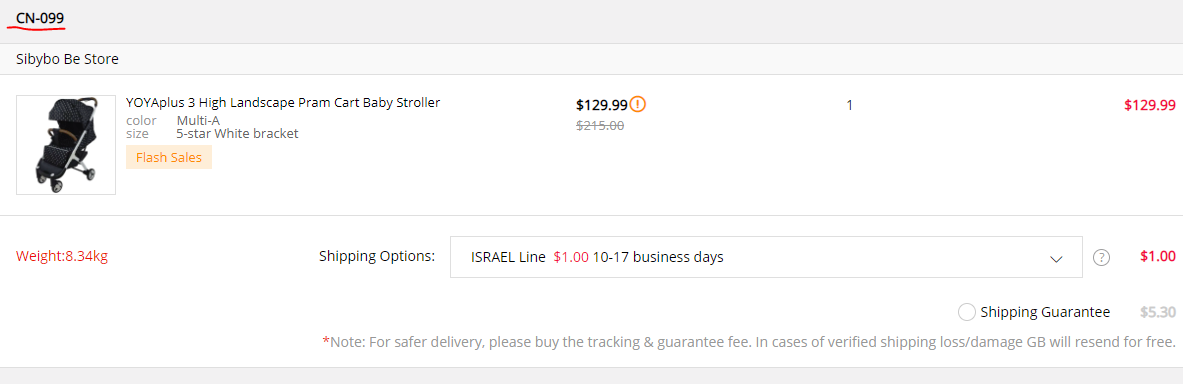Click the item quantity value 1
The image size is (1183, 384).
click(x=850, y=105)
